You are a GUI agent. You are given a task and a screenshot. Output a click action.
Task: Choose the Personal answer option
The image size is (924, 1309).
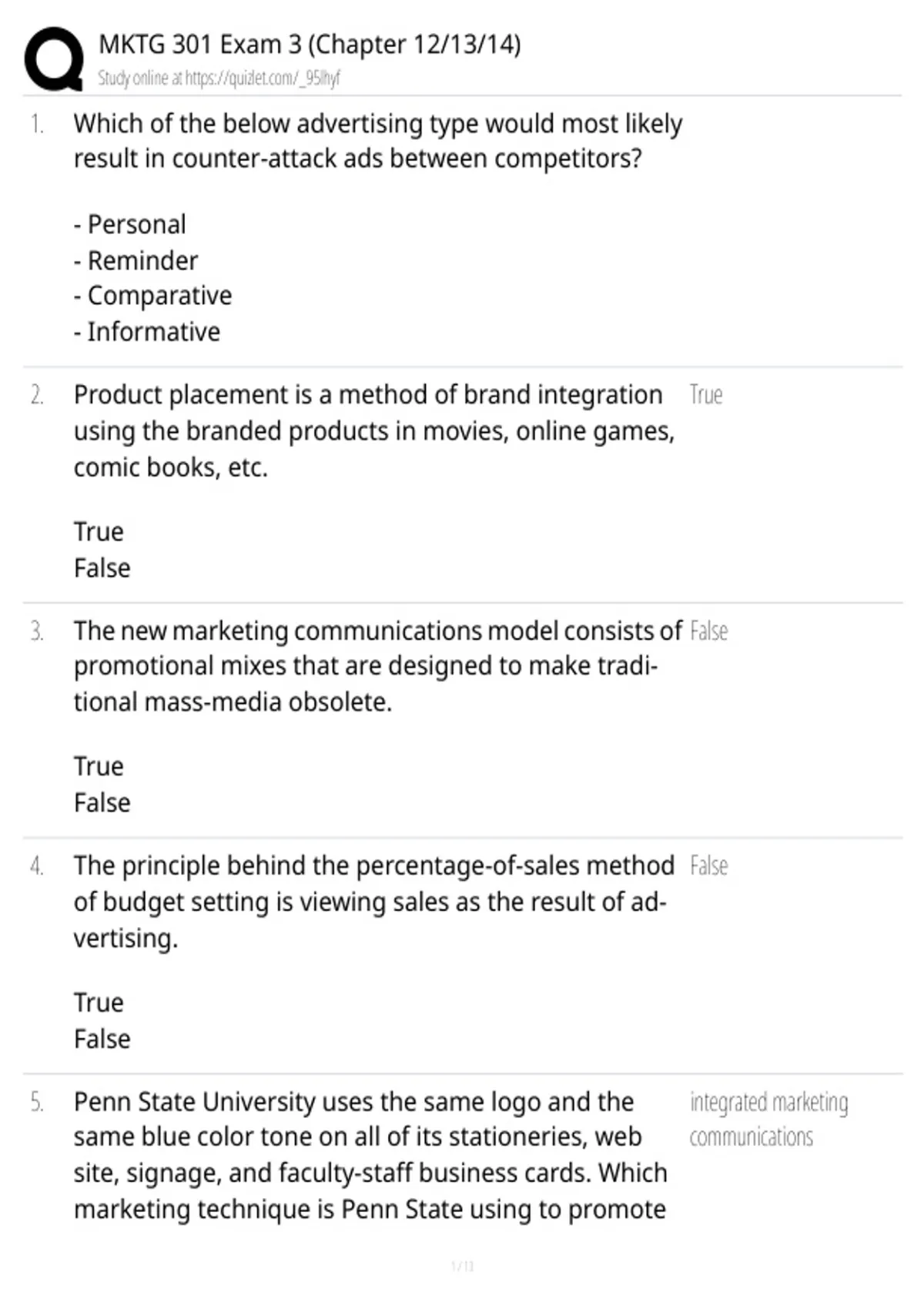tap(130, 225)
